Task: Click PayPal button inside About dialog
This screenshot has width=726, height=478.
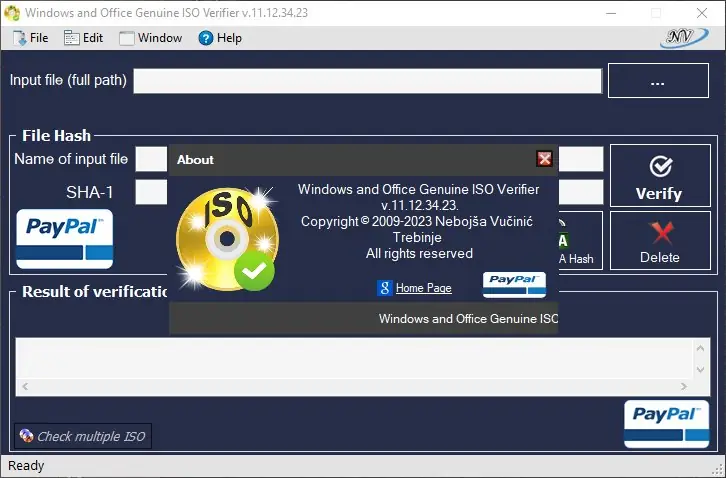Action: 514,284
